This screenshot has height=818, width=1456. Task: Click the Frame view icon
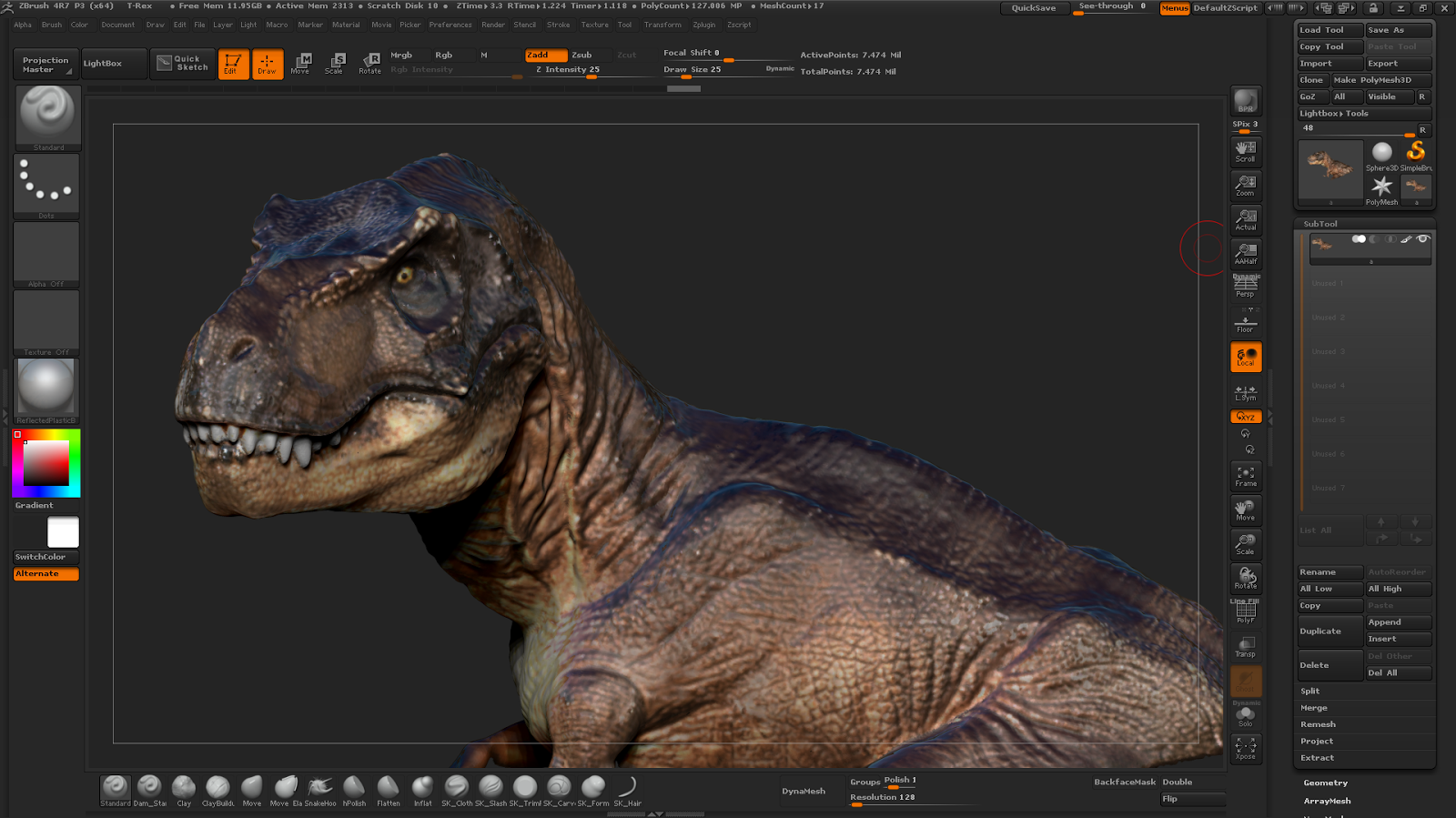pyautogui.click(x=1245, y=476)
